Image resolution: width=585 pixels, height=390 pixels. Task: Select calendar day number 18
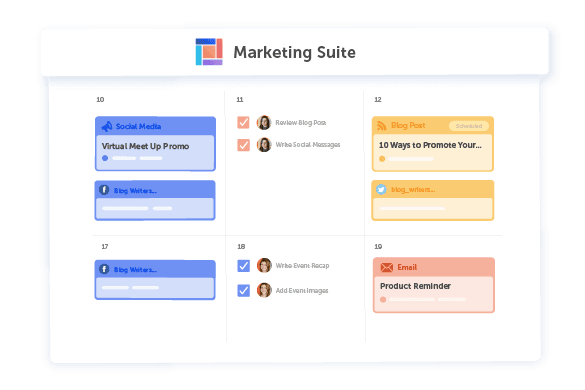[241, 246]
